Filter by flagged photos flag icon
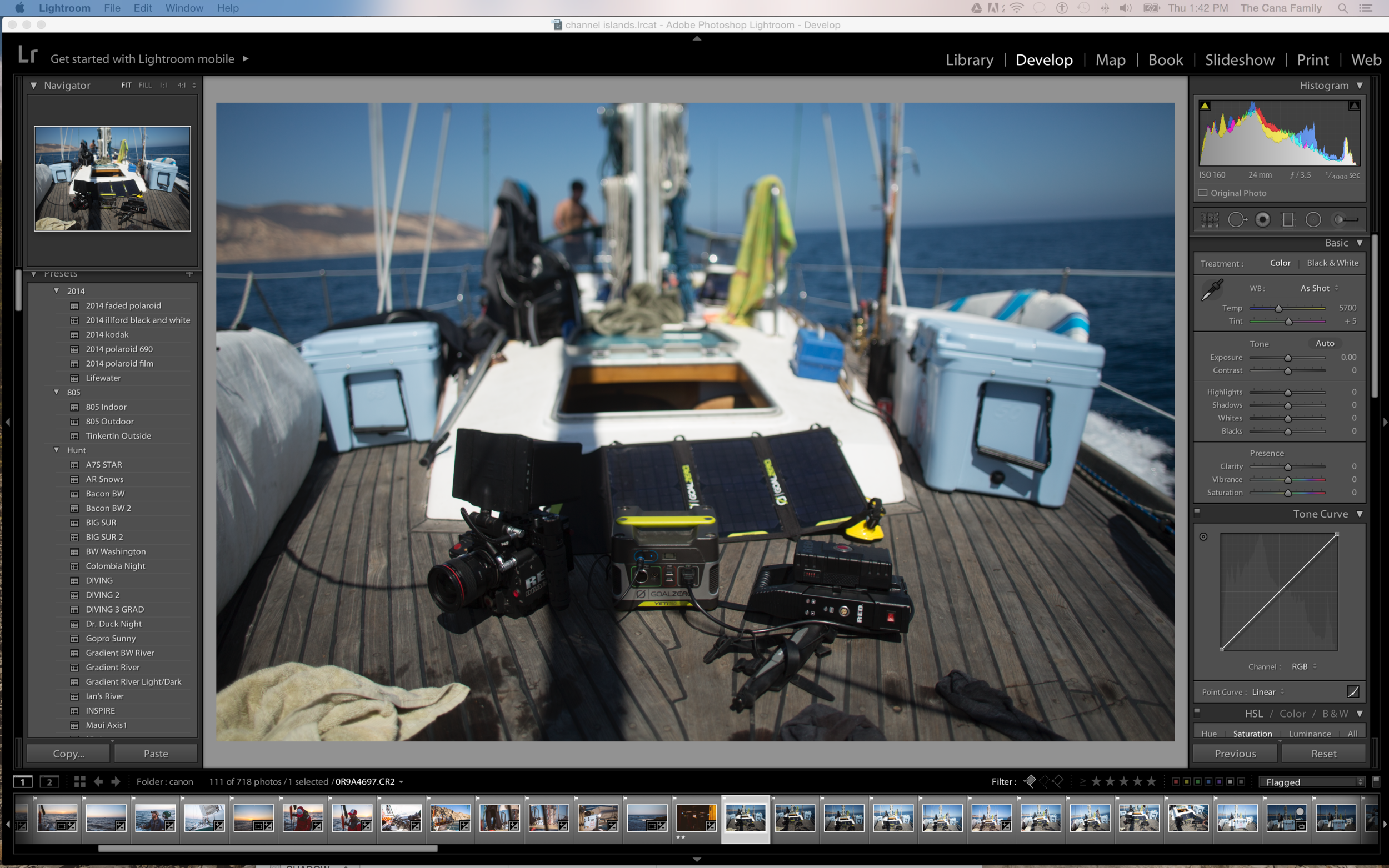This screenshot has width=1389, height=868. click(x=1030, y=781)
